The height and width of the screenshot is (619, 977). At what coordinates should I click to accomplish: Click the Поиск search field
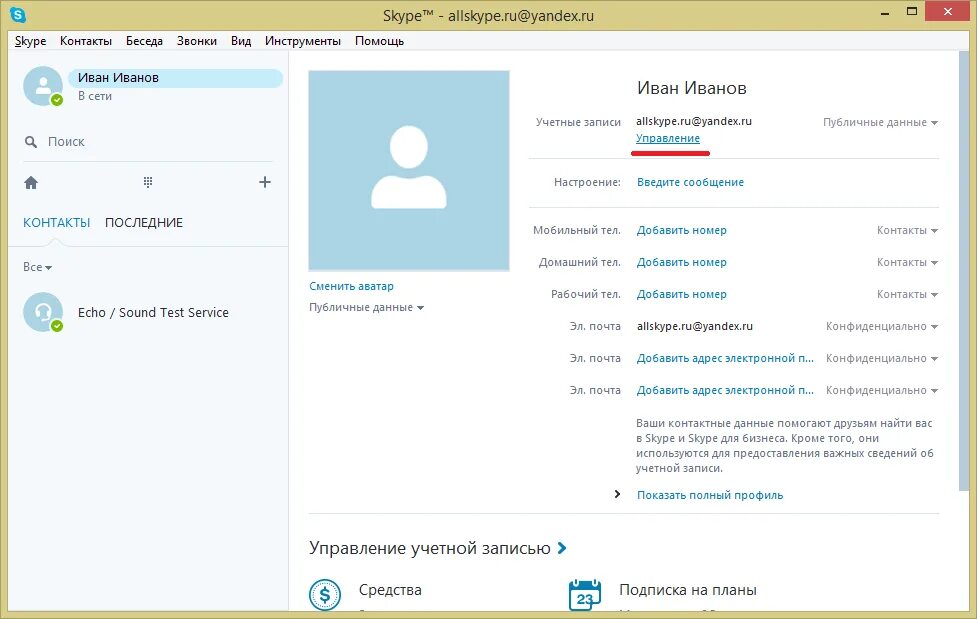click(148, 142)
